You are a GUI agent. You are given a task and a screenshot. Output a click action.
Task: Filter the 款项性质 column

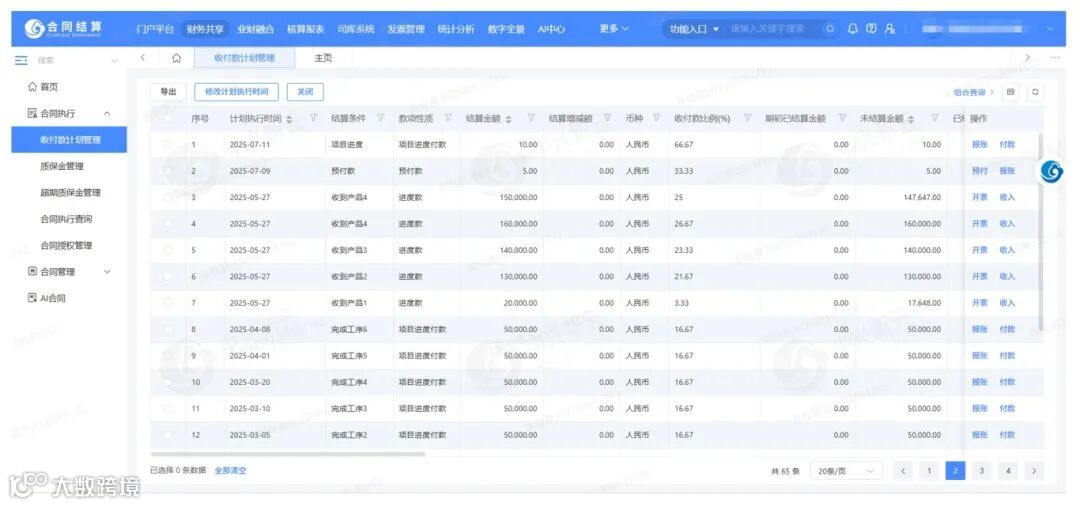448,118
